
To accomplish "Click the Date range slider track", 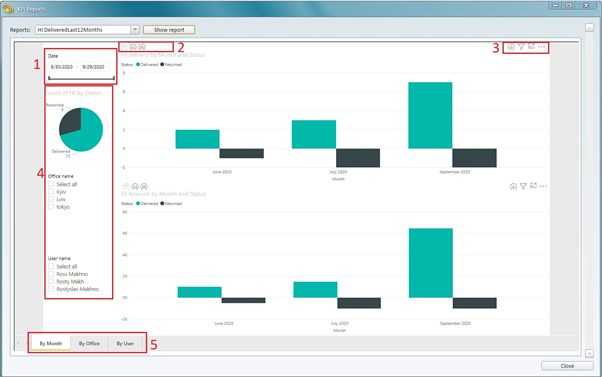I will [x=81, y=78].
